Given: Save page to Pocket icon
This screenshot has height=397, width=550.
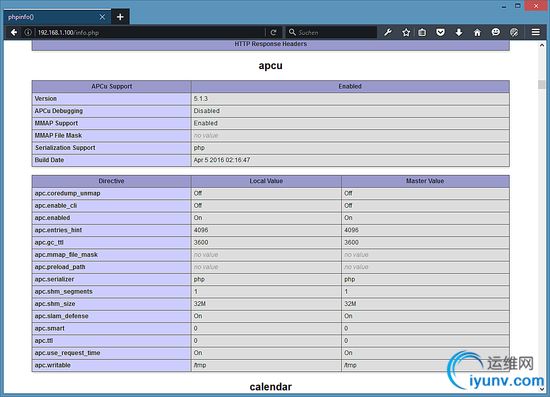Looking at the screenshot, I should tap(441, 33).
